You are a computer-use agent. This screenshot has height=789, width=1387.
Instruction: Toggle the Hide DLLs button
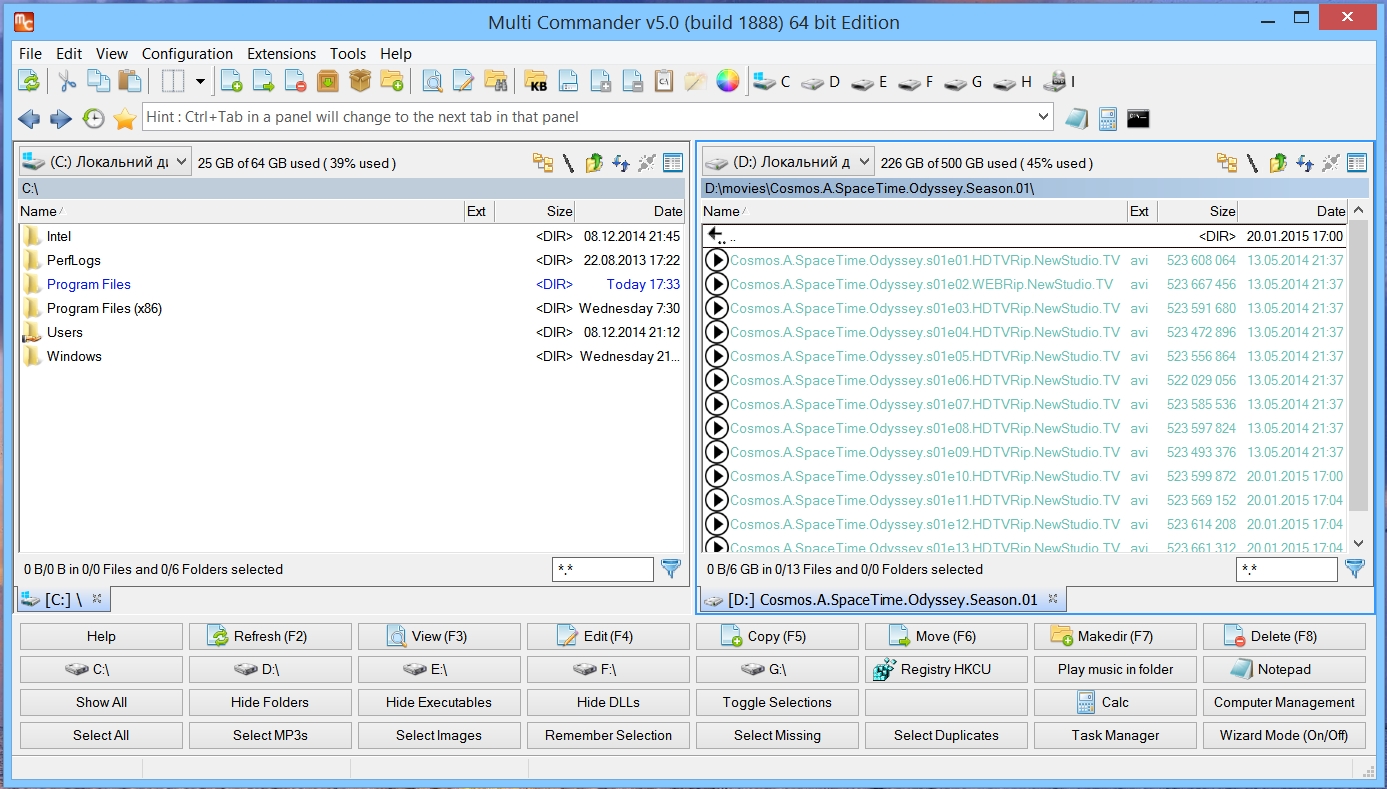608,702
